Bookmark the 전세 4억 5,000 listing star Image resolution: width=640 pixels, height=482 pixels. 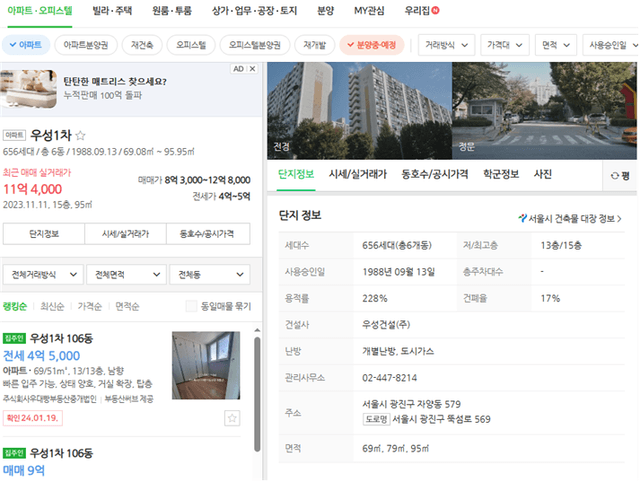(x=232, y=418)
